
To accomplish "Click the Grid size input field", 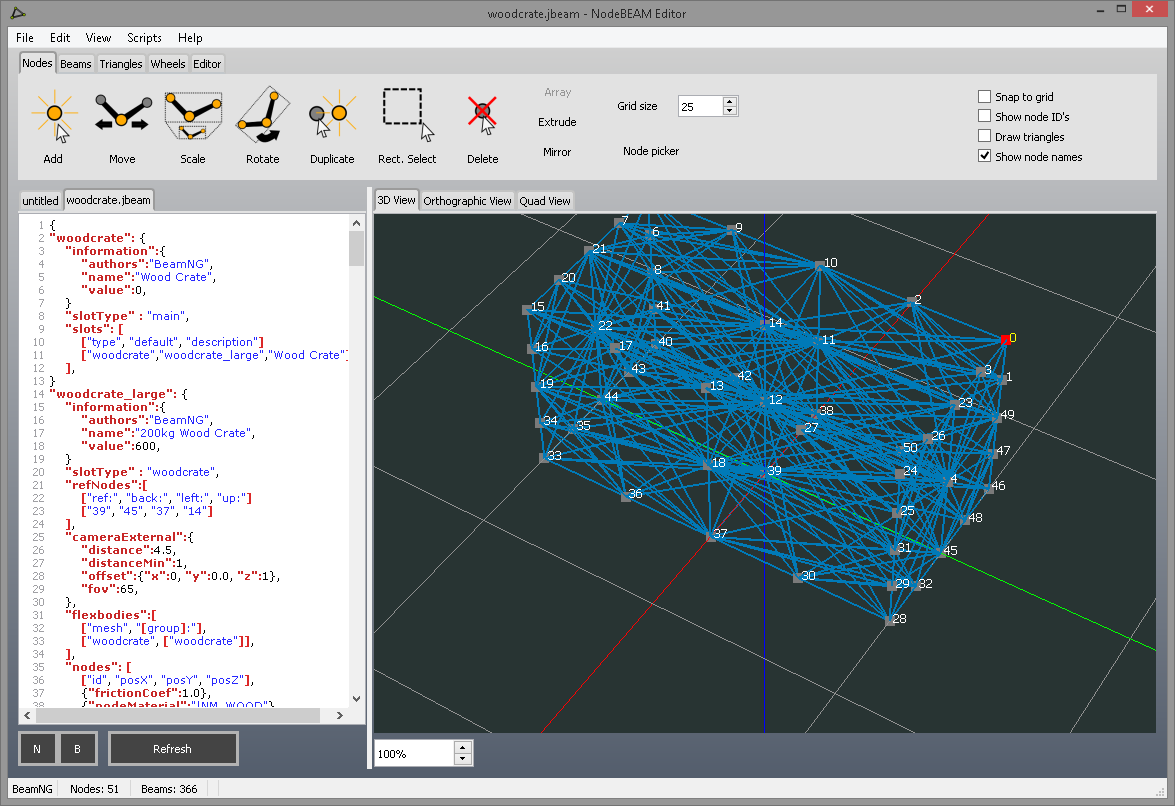I will (699, 106).
